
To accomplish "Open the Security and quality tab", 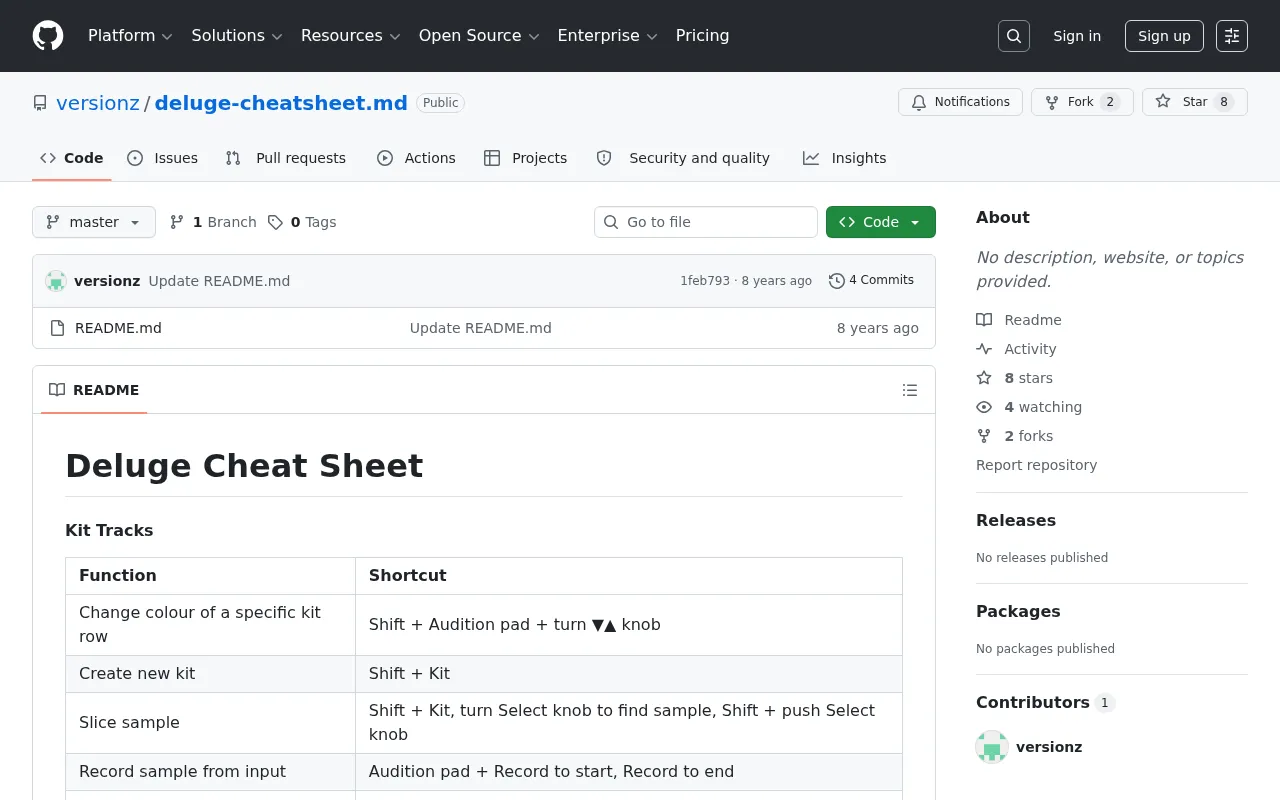I will tap(683, 158).
